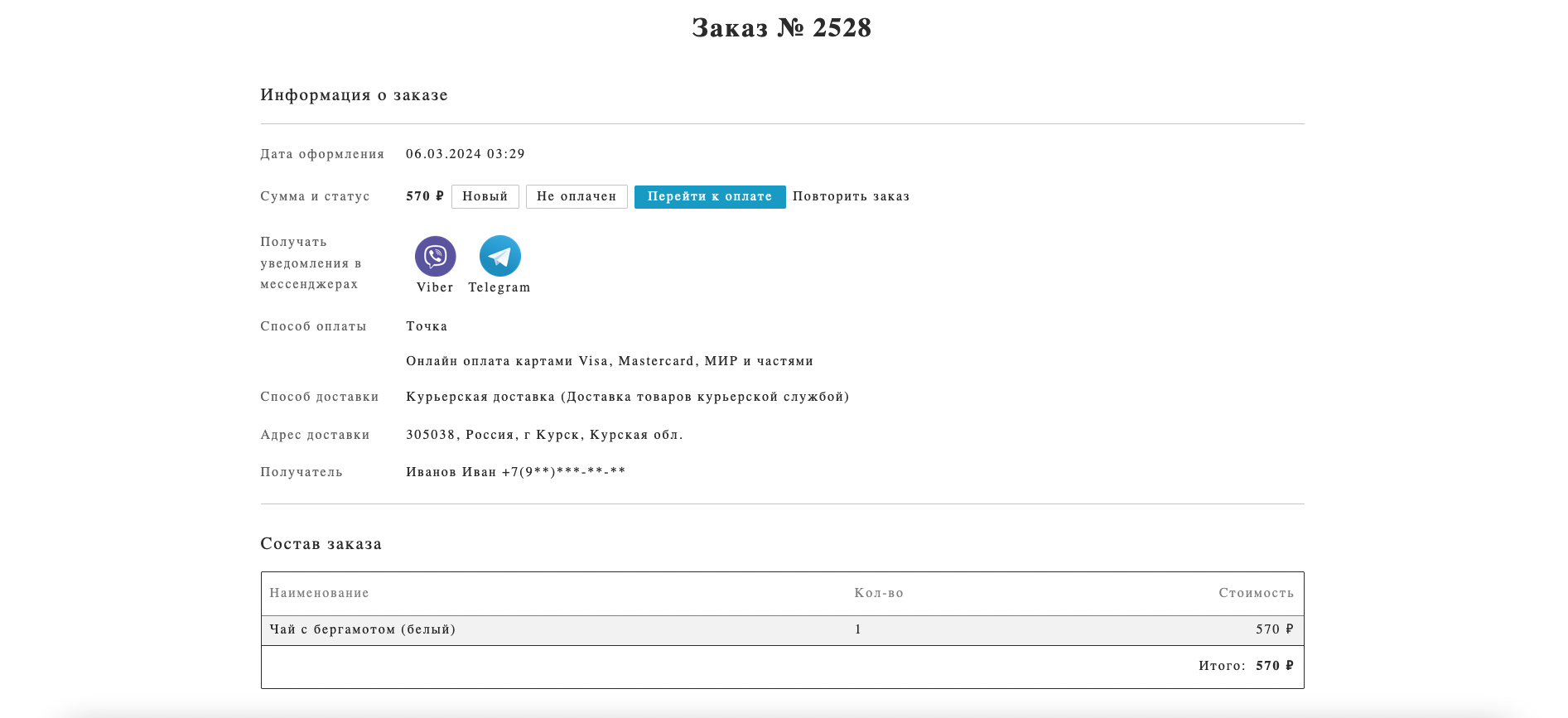Click the 'Новый' status badge

click(485, 196)
